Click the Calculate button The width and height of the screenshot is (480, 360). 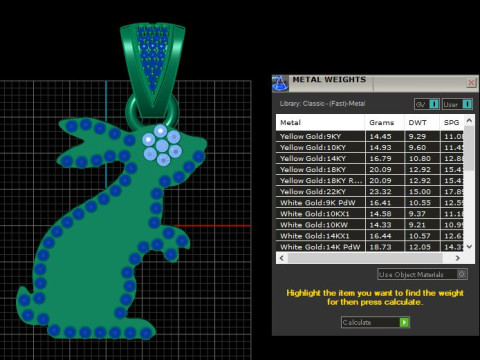point(375,322)
